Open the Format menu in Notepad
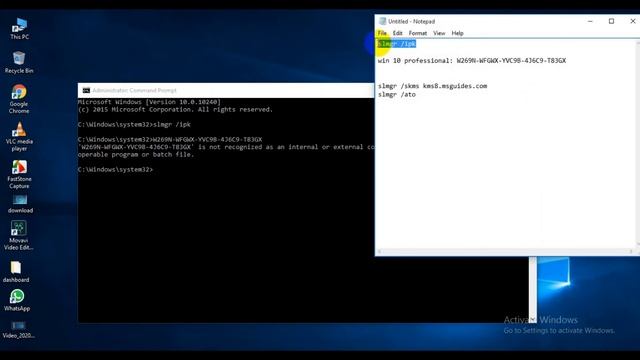640x360 pixels. [x=418, y=33]
